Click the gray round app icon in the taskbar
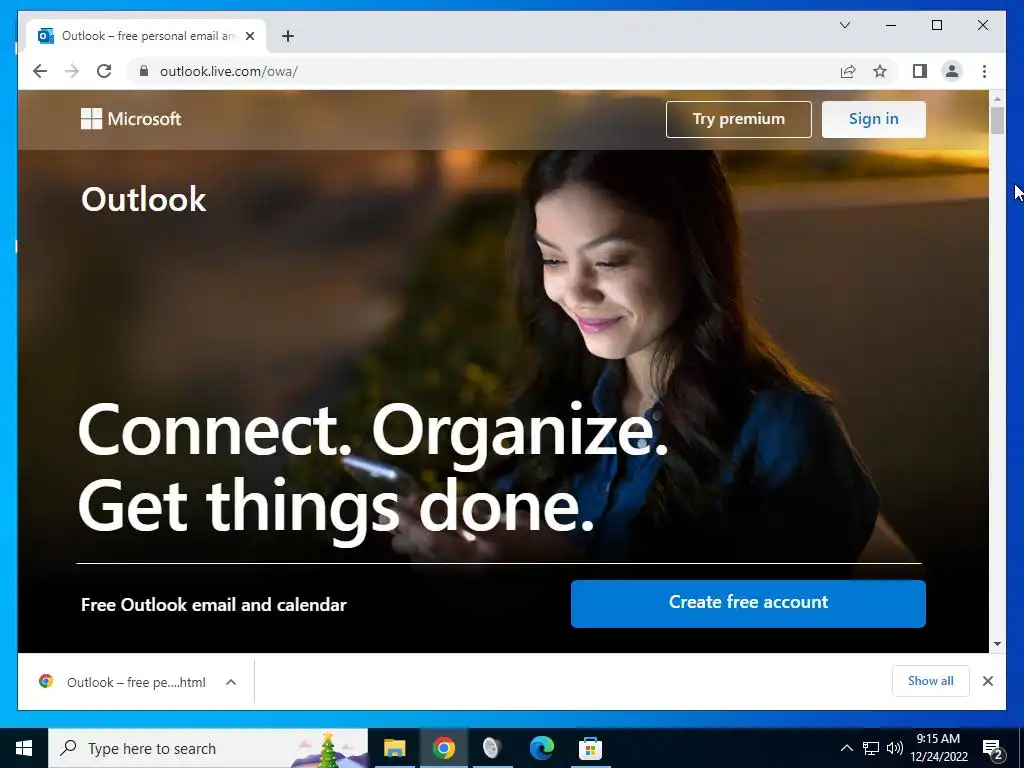 (x=492, y=748)
